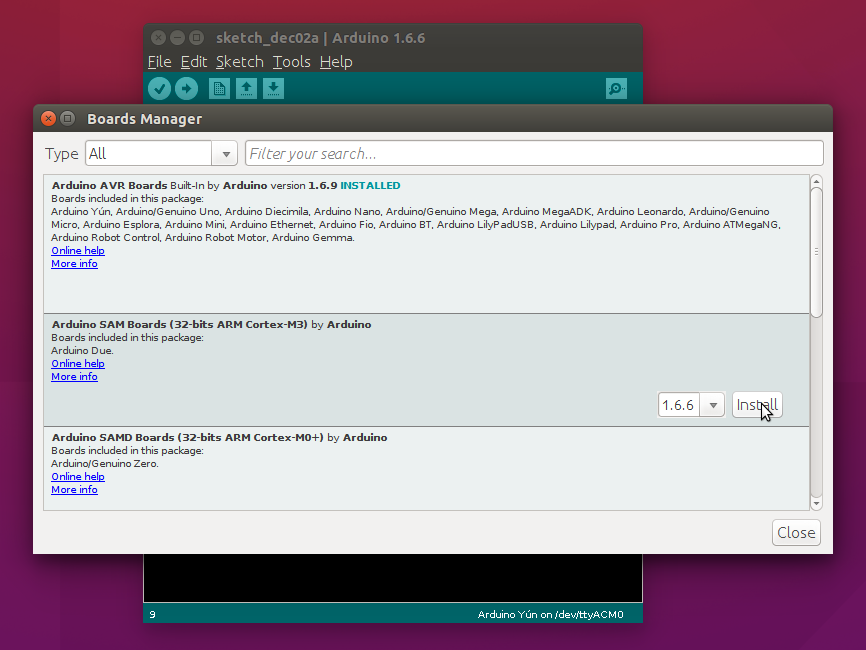Open Online help link for Arduino AVR Boards
Image resolution: width=866 pixels, height=650 pixels.
pos(78,251)
